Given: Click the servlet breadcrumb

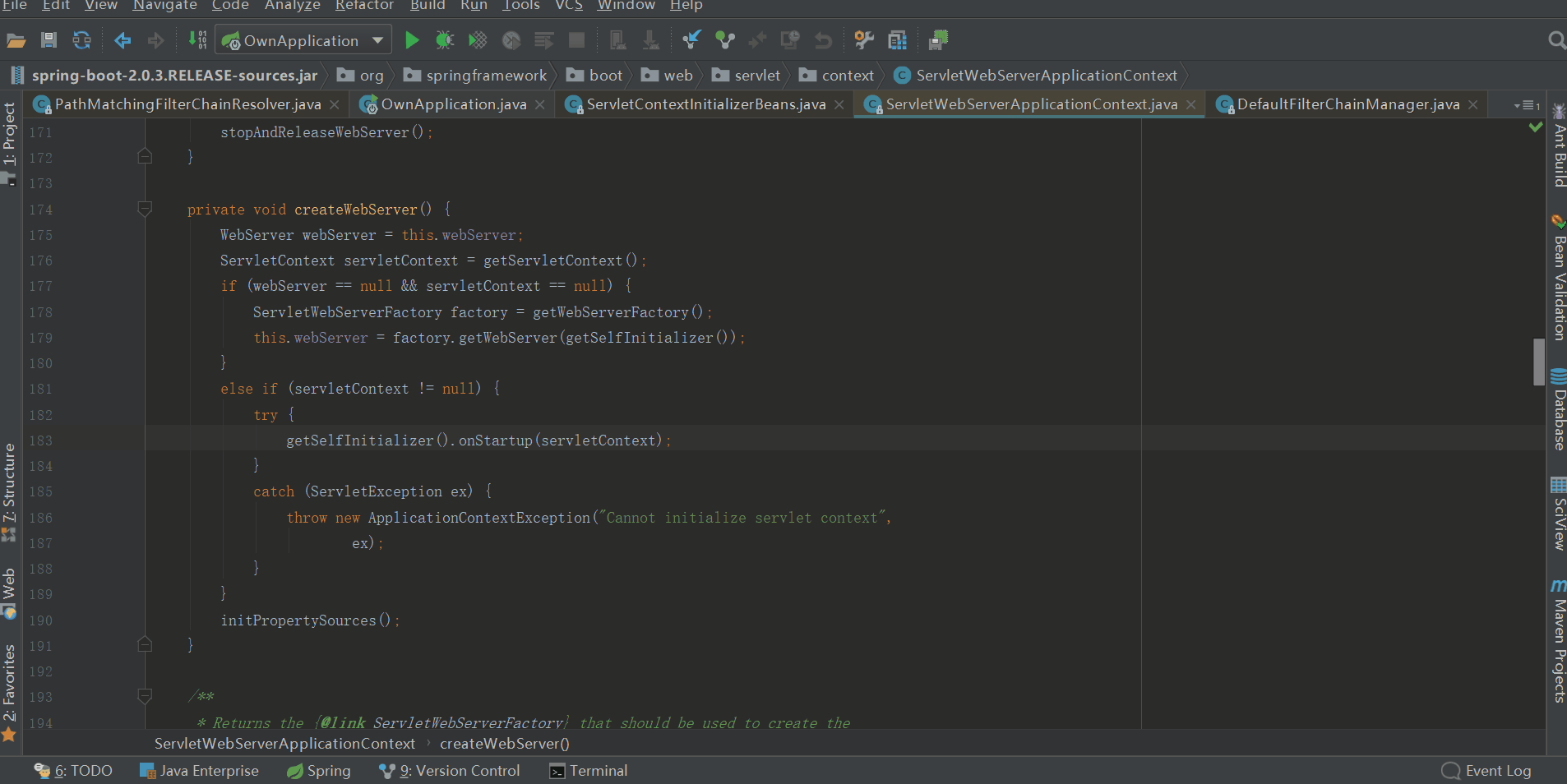Looking at the screenshot, I should [x=747, y=76].
